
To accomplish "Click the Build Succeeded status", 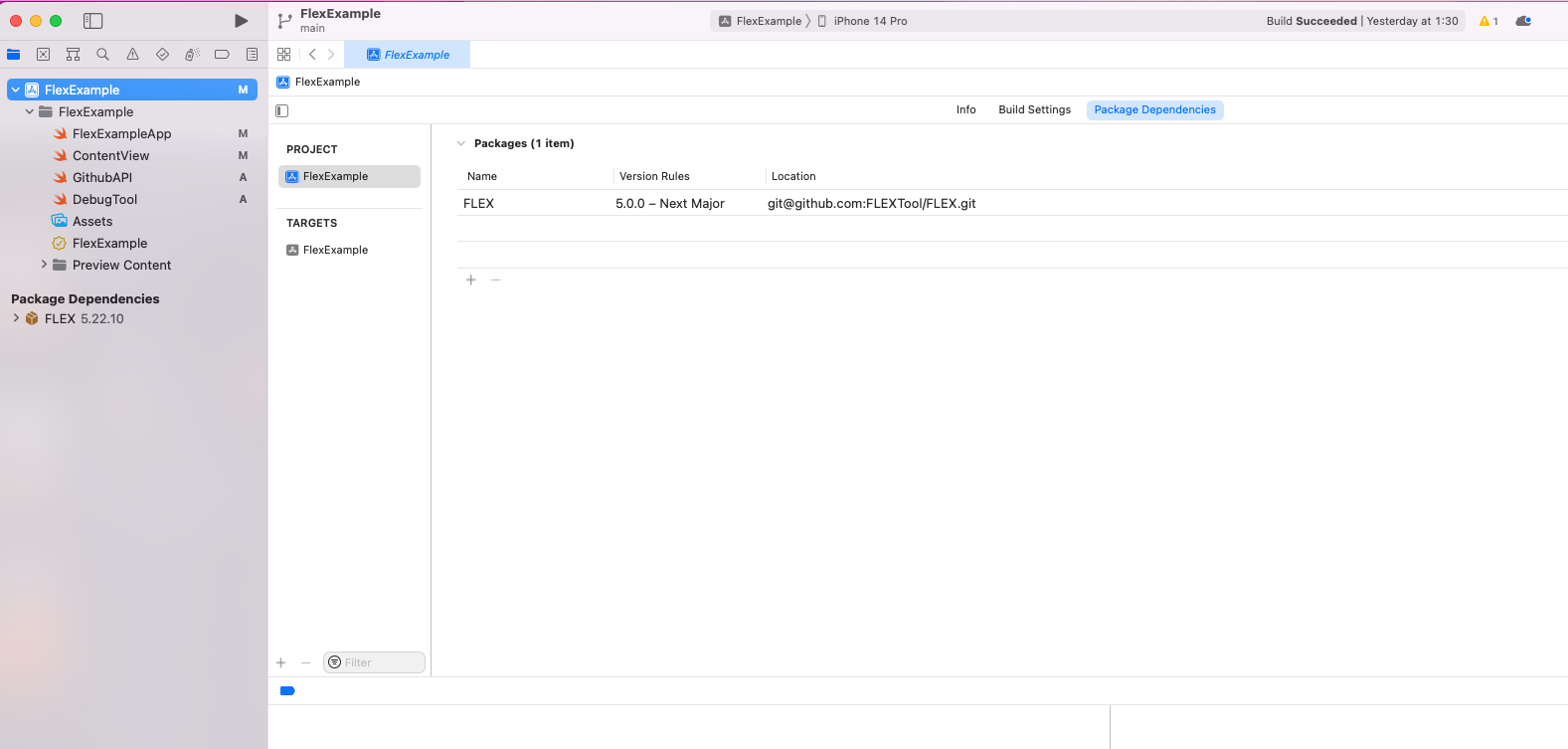I will point(1362,21).
